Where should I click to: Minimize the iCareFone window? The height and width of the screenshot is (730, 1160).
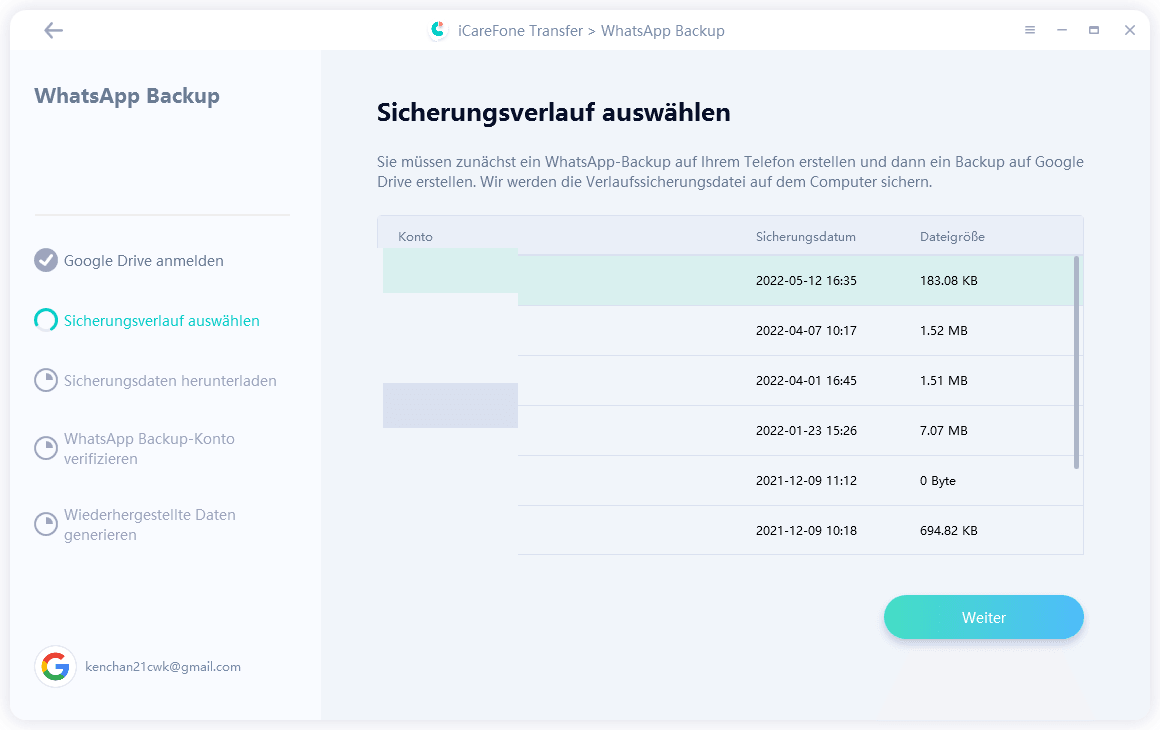[1062, 30]
